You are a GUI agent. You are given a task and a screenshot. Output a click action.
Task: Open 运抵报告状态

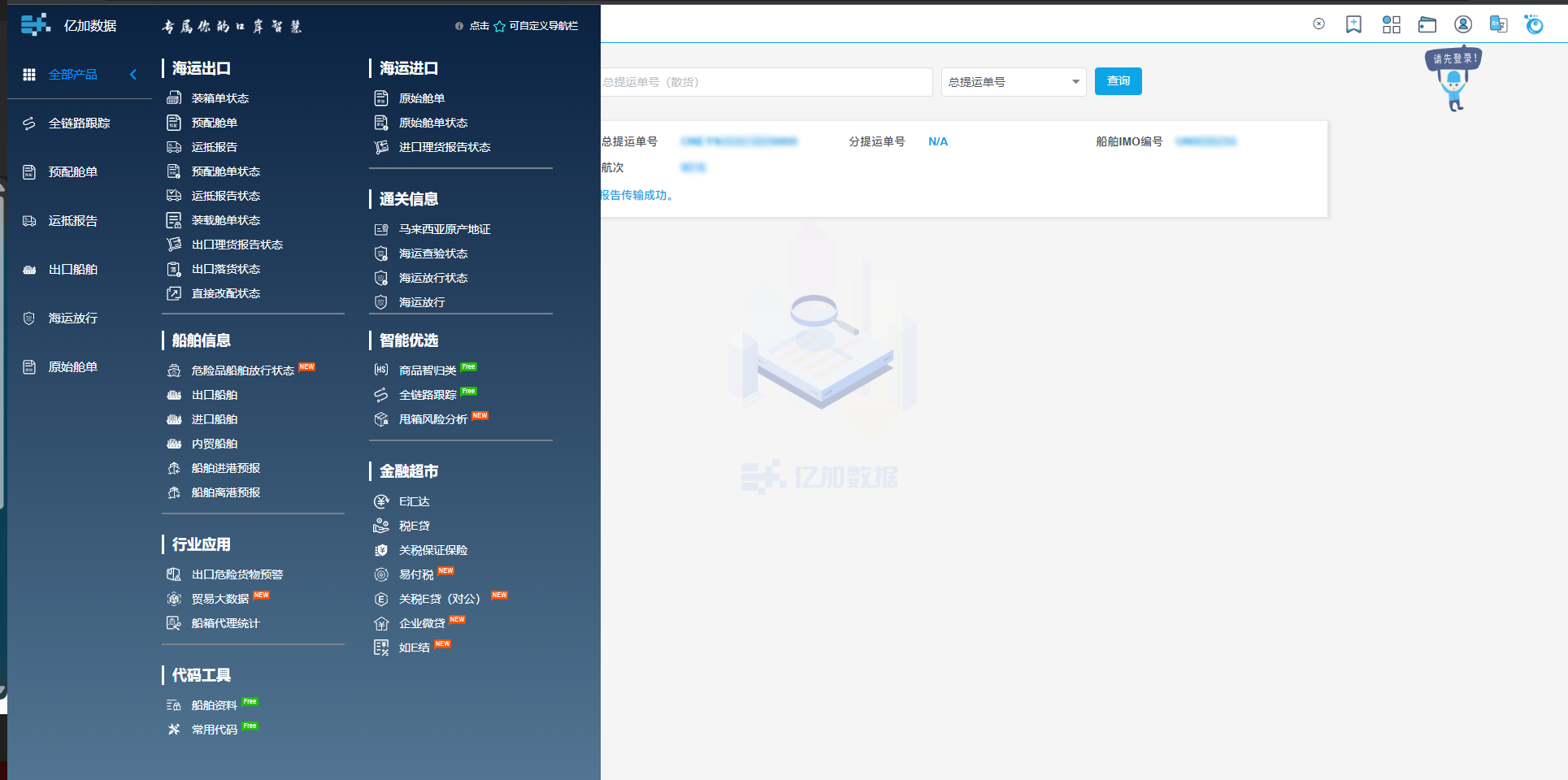click(x=226, y=196)
